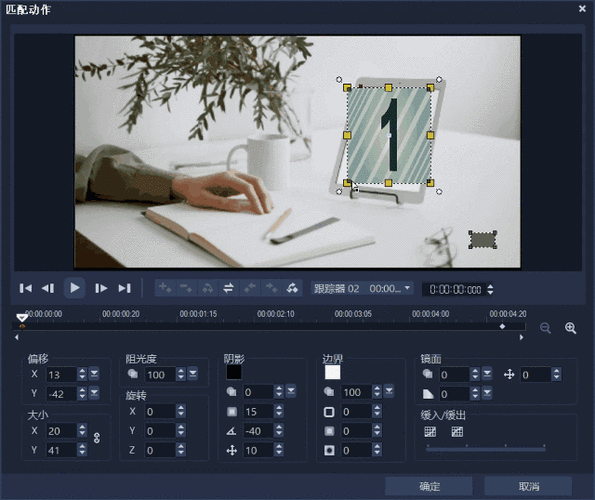Close the 匹配动作 dialog
The height and width of the screenshot is (500, 595).
(x=582, y=8)
